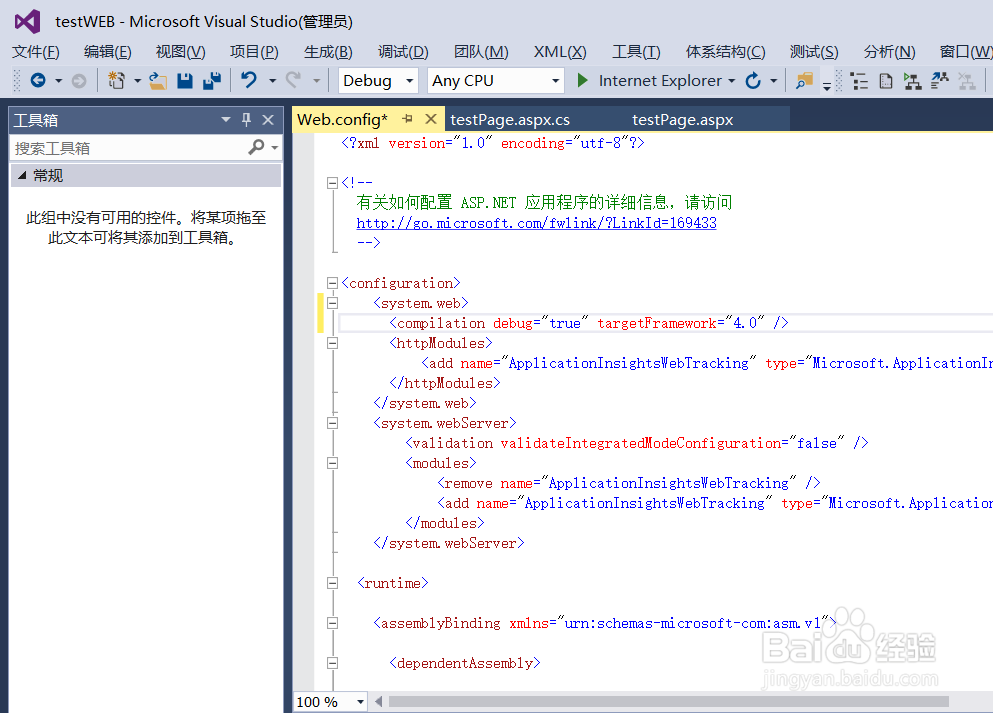Open the refresh button dropdown arrow
The image size is (993, 713).
[x=773, y=81]
